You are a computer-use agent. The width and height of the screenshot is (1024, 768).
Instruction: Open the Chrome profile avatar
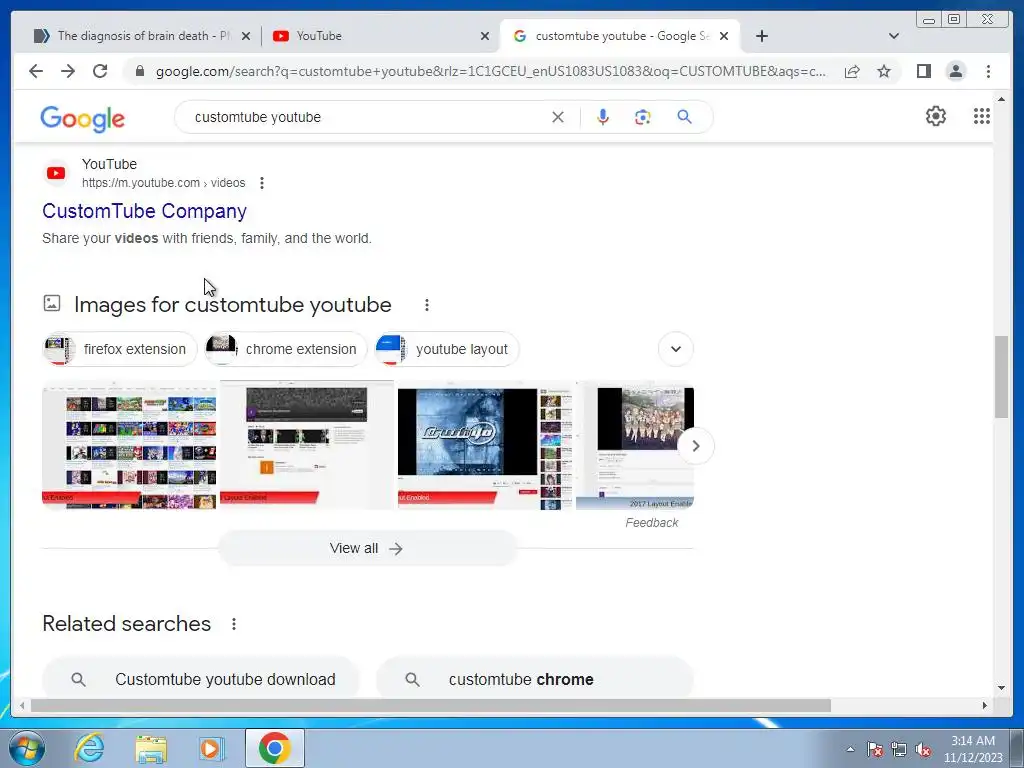click(955, 71)
